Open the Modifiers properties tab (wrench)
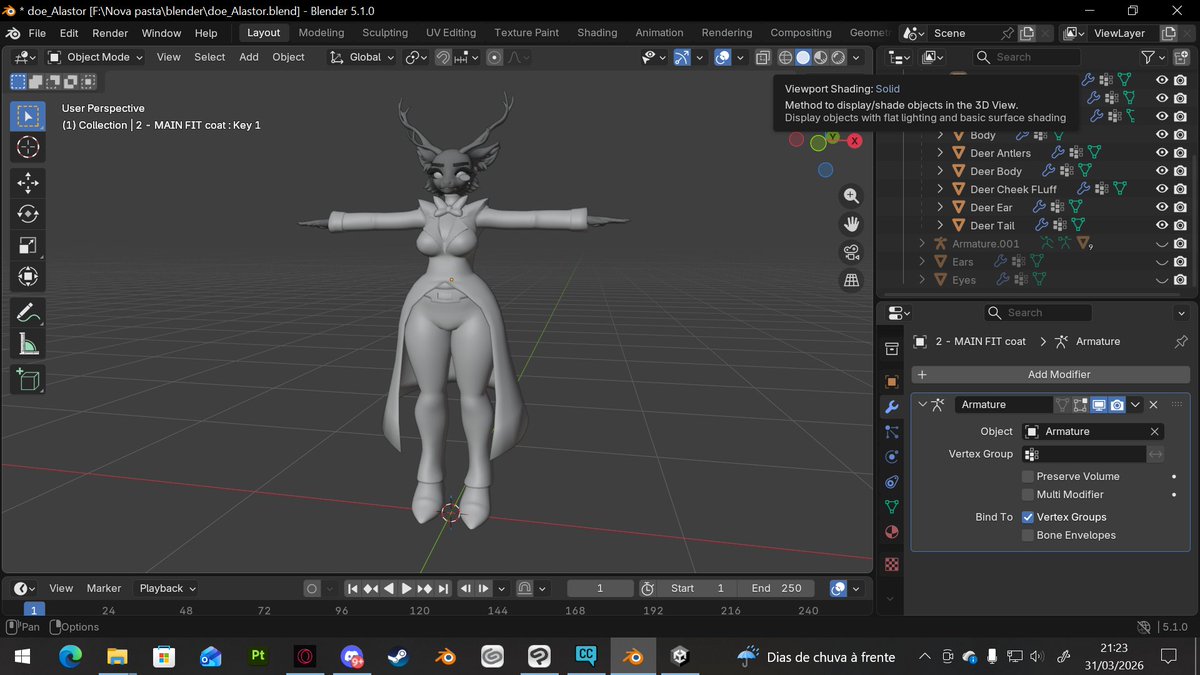Image resolution: width=1200 pixels, height=675 pixels. coord(891,407)
